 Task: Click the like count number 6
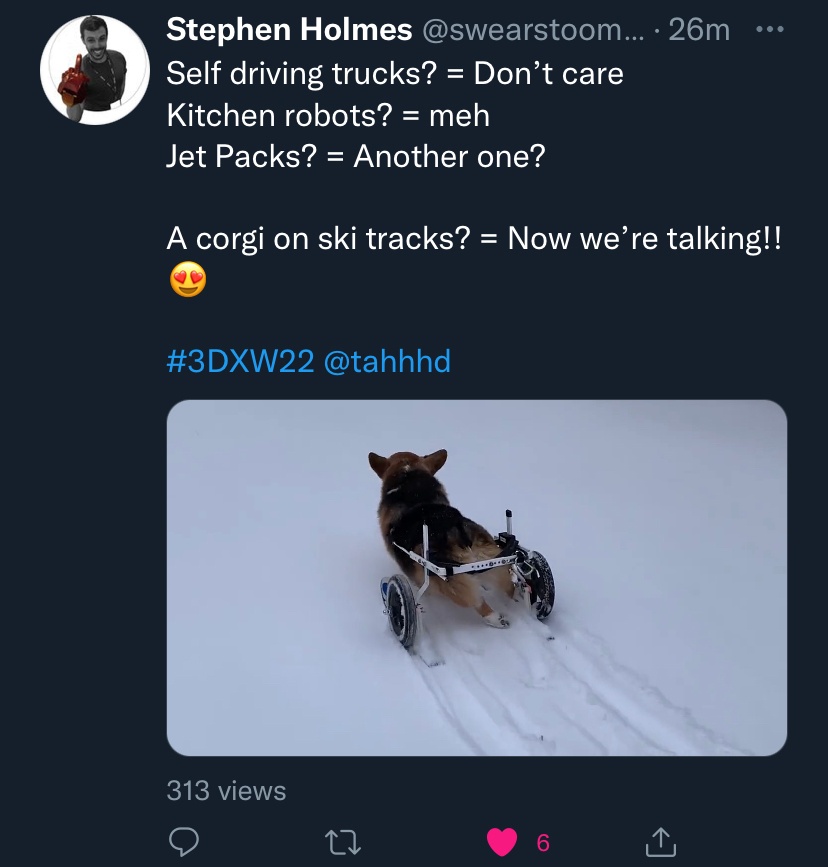543,842
